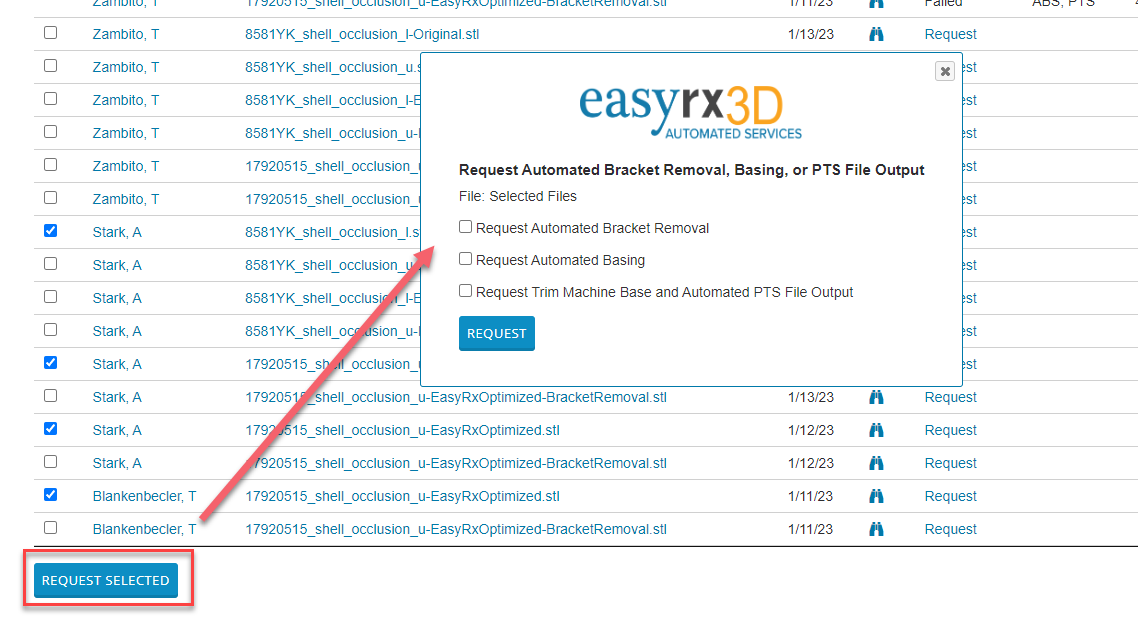Open Stark's EasyRxOptimized.stl file link dated 1/12/23
The height and width of the screenshot is (627, 1138).
402,430
